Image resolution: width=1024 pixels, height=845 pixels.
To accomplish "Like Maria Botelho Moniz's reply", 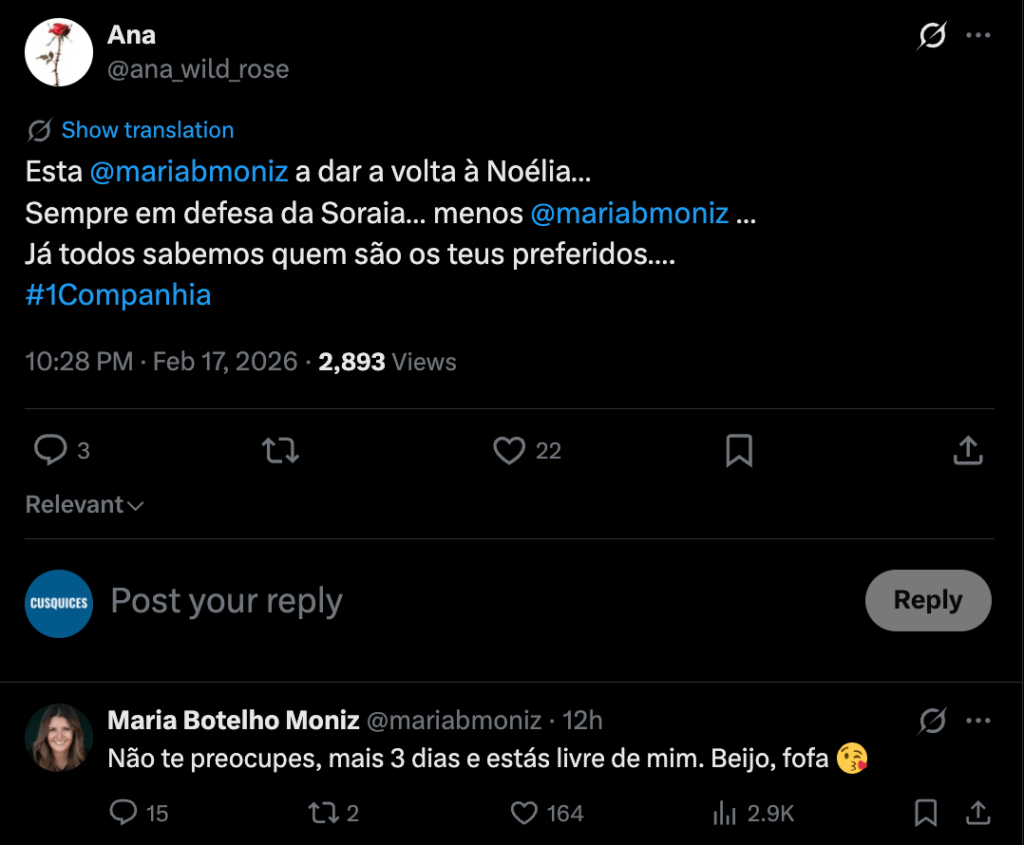I will (x=525, y=813).
